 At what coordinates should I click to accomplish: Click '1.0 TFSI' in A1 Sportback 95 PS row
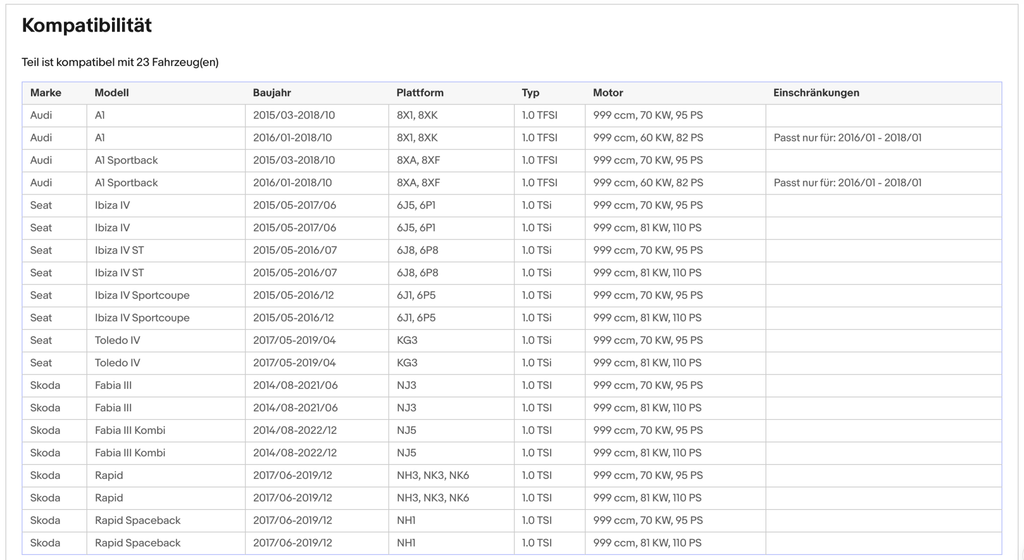tap(539, 161)
